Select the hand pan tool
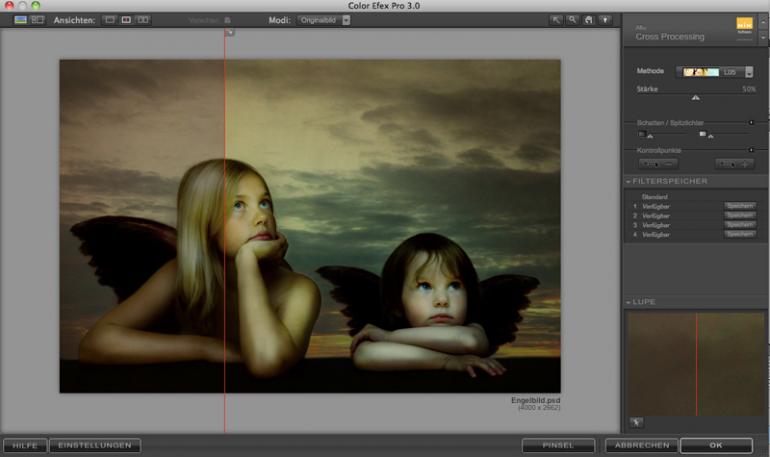 tap(588, 20)
